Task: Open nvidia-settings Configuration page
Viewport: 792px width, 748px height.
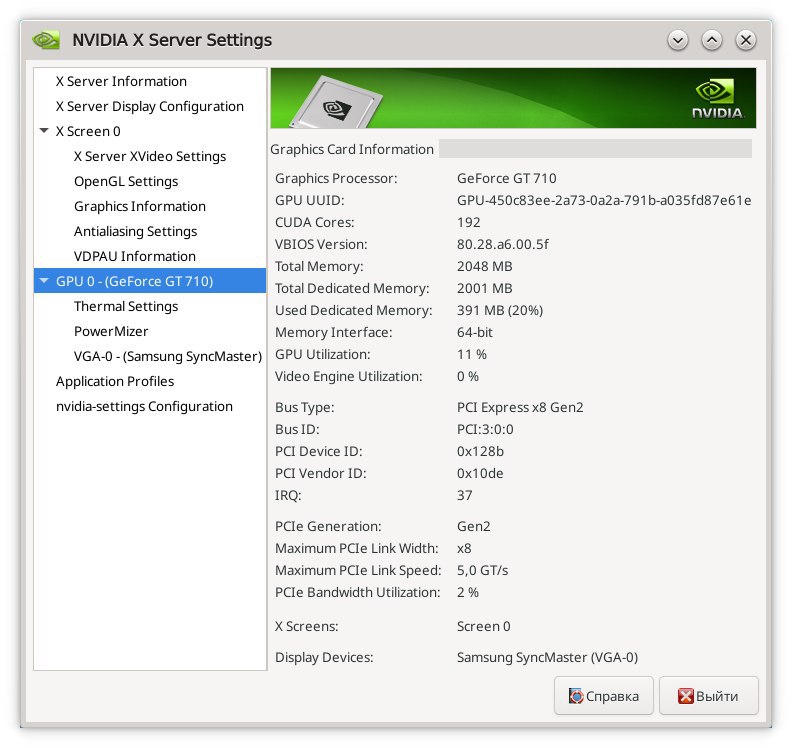Action: pyautogui.click(x=144, y=406)
